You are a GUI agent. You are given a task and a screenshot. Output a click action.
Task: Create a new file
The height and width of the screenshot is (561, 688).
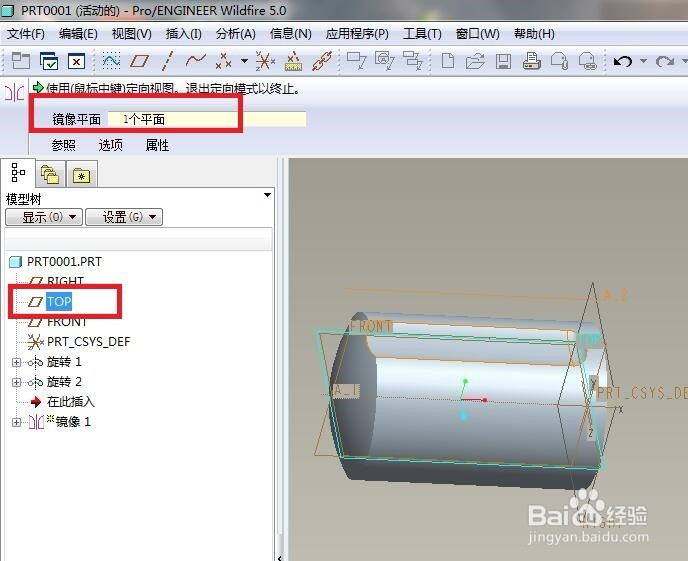pos(448,61)
